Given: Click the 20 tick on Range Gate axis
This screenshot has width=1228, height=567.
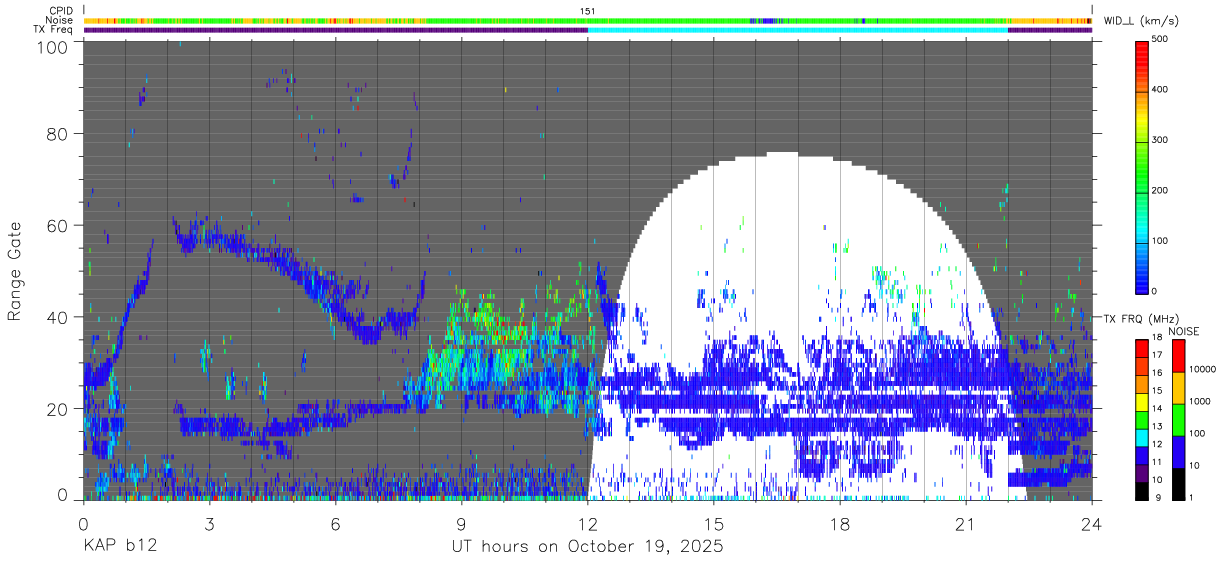Looking at the screenshot, I should [x=58, y=409].
